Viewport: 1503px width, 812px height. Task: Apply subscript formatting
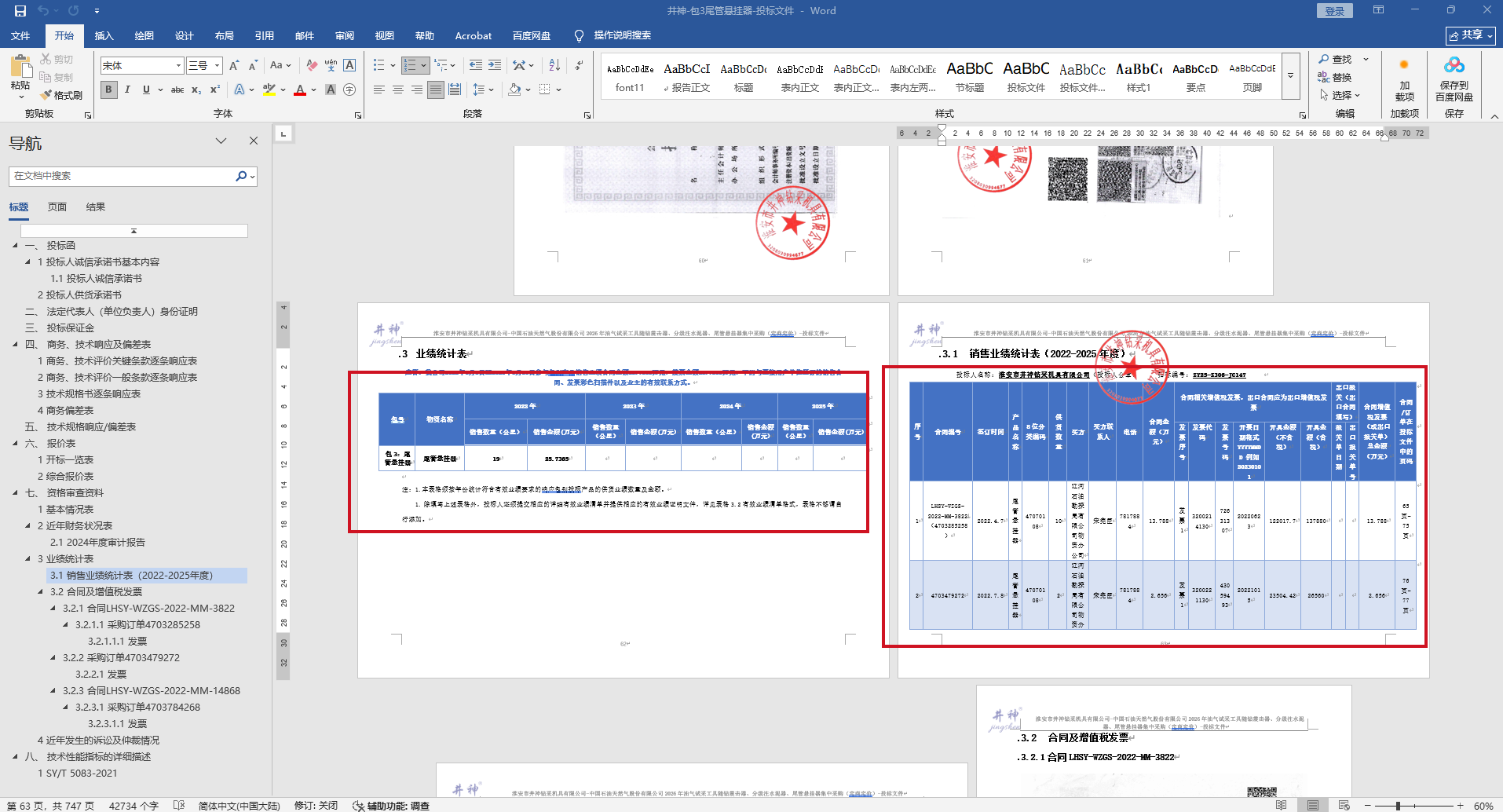tap(196, 90)
